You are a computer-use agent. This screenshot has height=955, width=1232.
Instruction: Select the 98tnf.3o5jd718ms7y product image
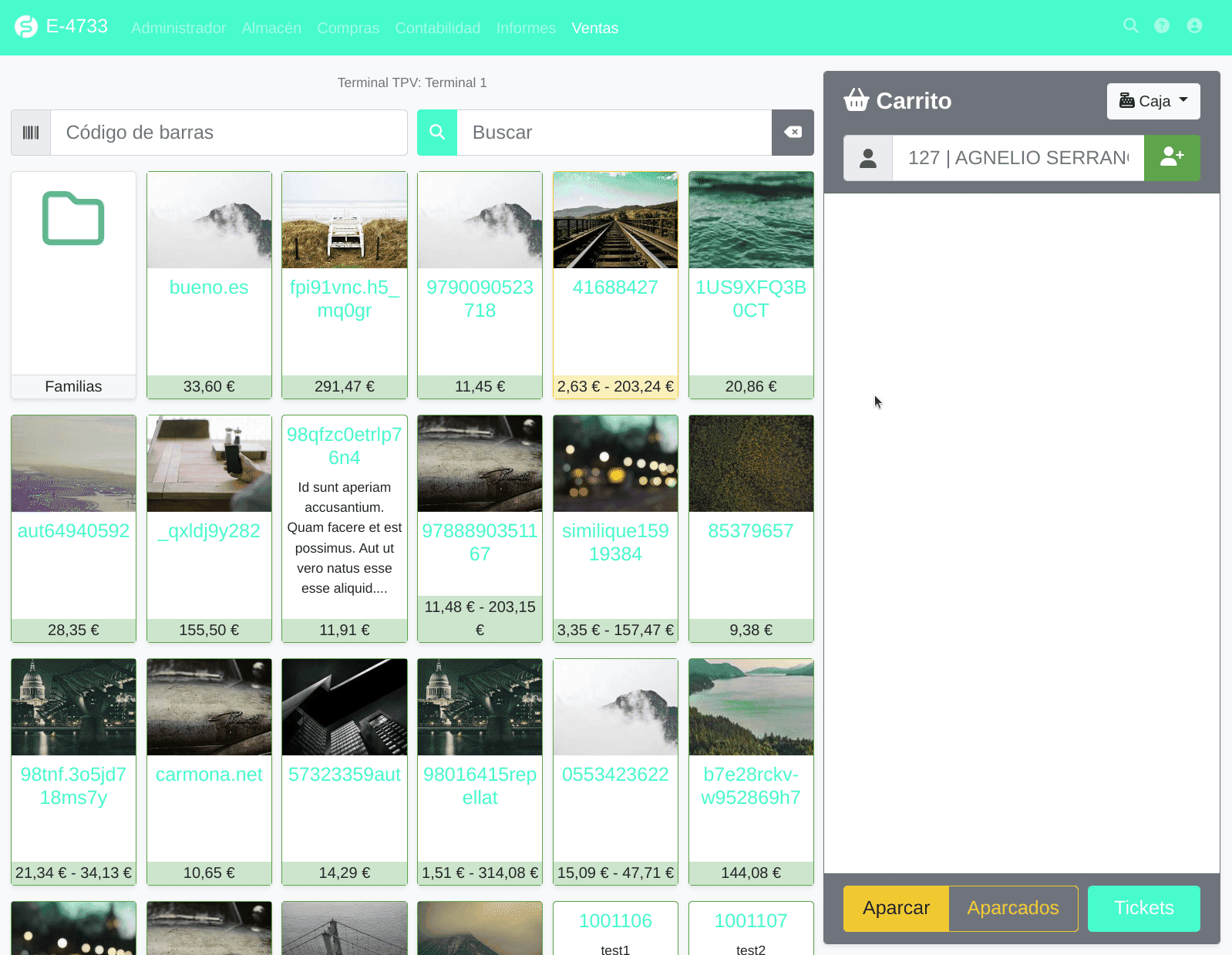click(73, 707)
